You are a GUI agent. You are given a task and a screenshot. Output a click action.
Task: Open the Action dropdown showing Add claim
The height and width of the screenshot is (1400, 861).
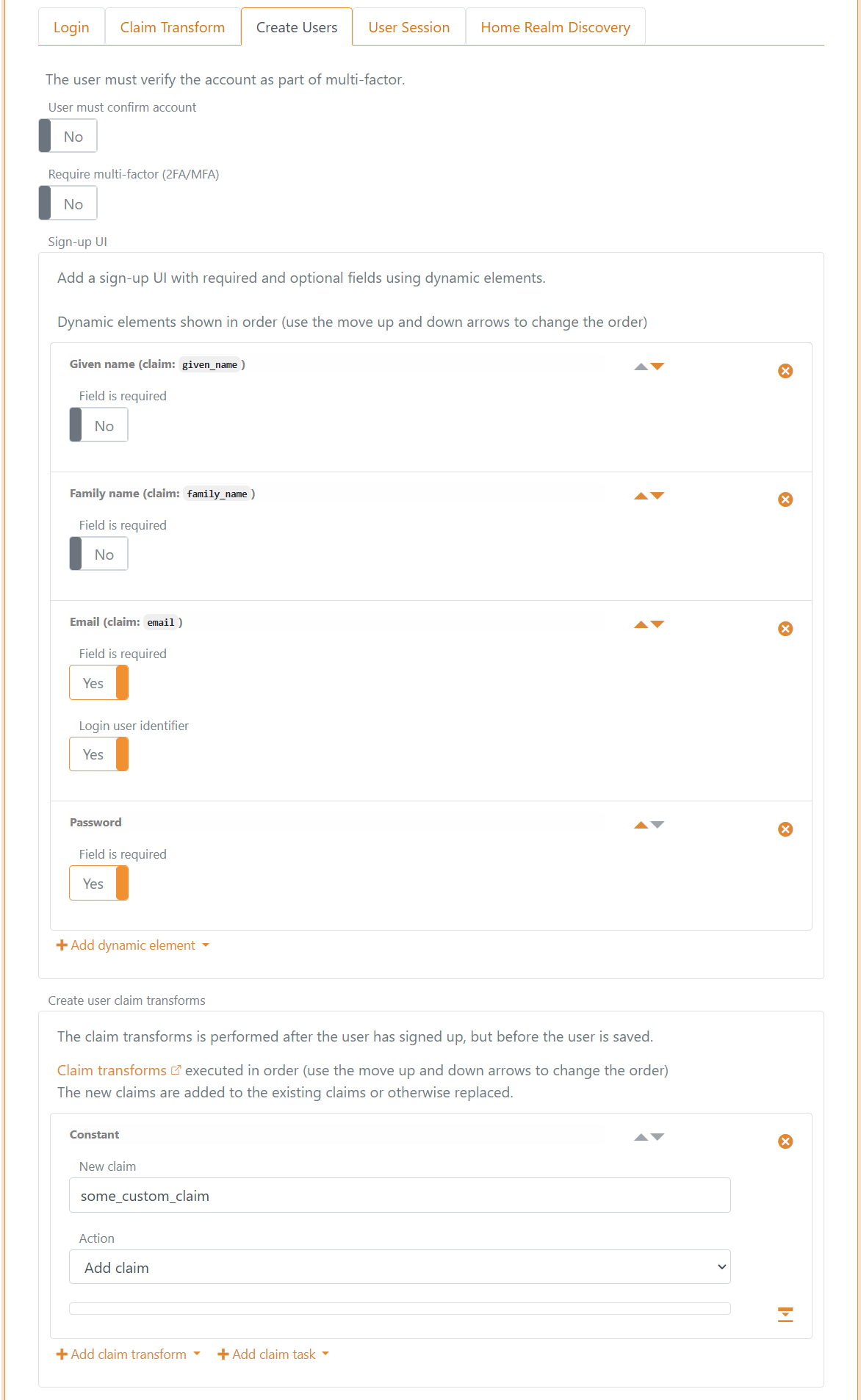point(400,1267)
